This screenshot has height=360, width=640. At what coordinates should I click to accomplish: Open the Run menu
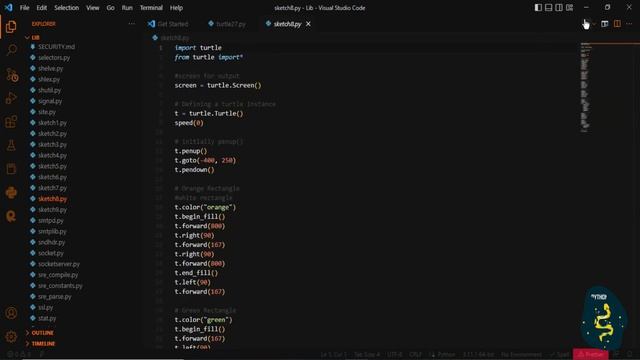pyautogui.click(x=127, y=8)
